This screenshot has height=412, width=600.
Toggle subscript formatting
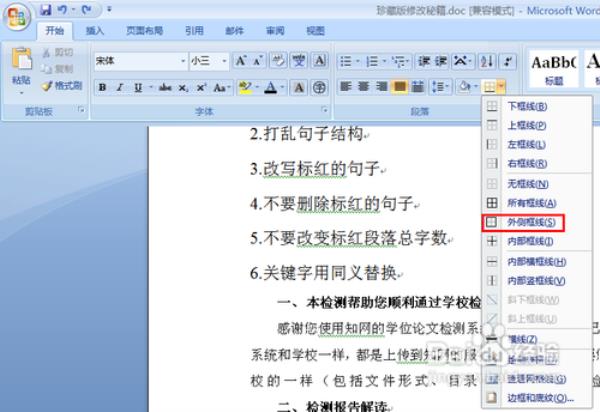click(x=183, y=88)
